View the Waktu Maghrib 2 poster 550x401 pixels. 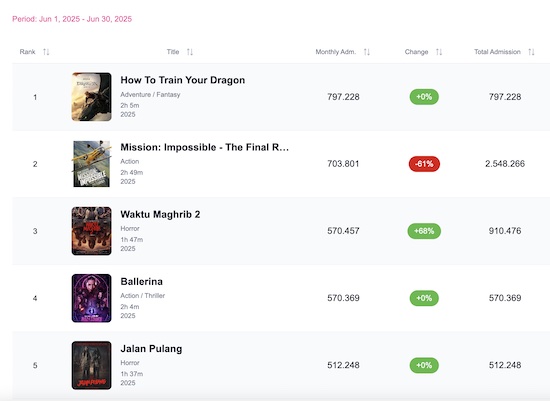92,231
